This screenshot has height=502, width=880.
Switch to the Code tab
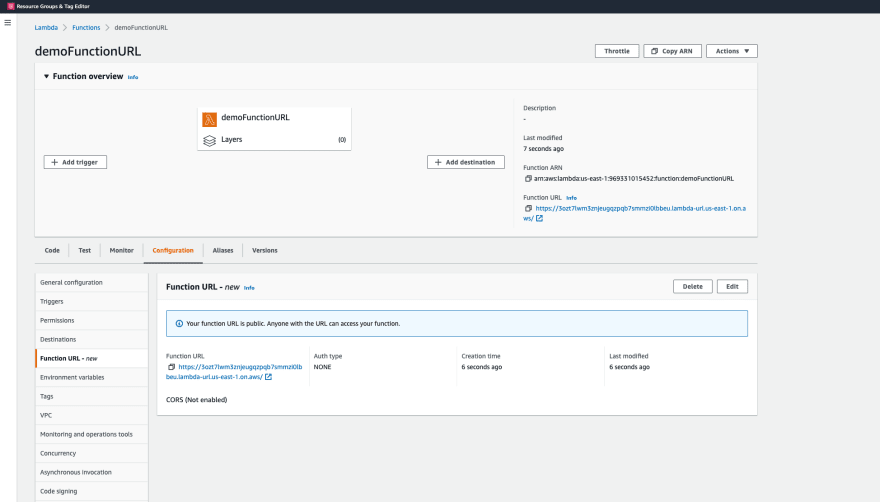coord(52,250)
